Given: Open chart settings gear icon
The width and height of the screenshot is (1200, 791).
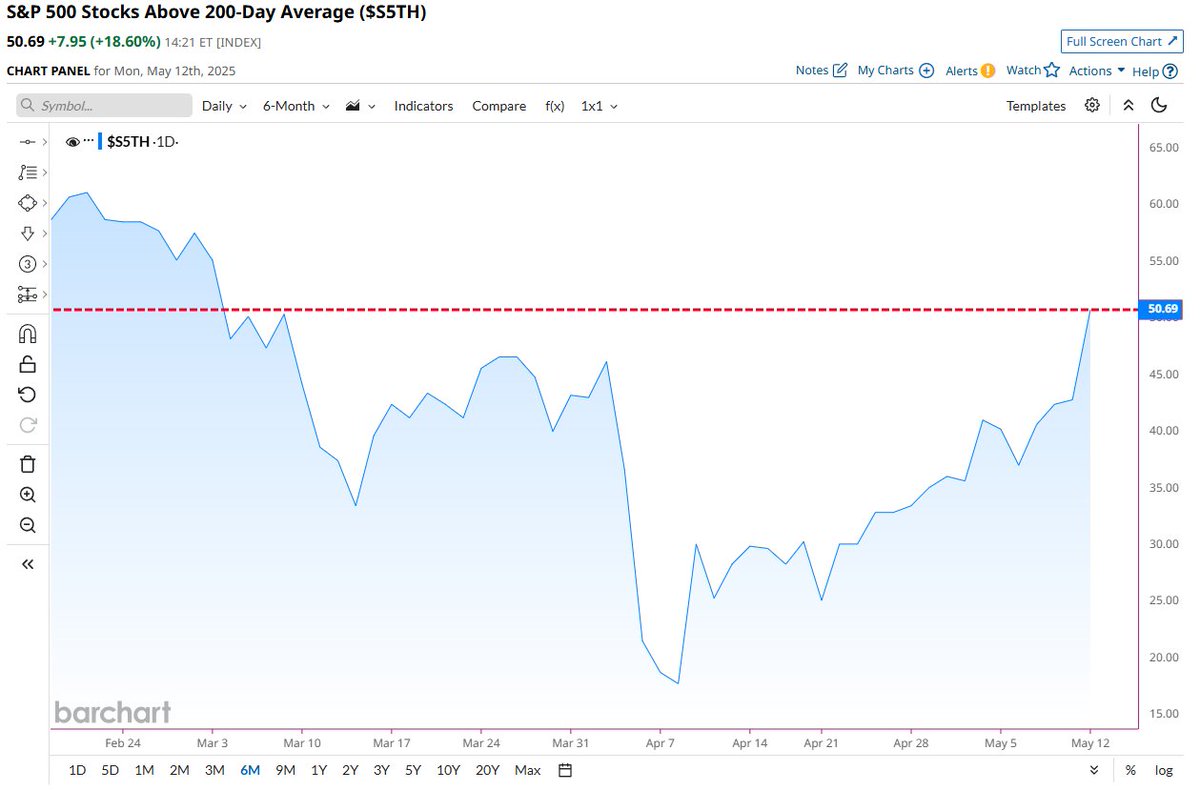Looking at the screenshot, I should click(x=1092, y=105).
